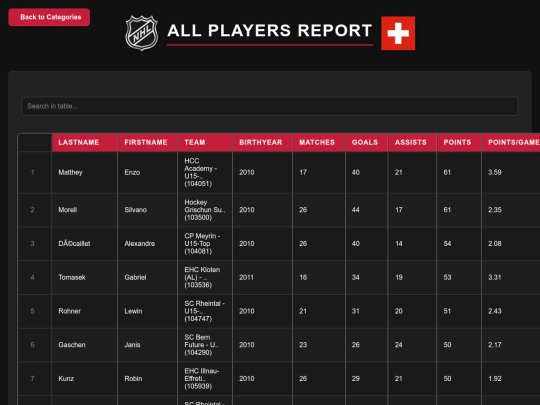
Task: Click team cell SC Rheintal U15 (104747)
Action: (x=205, y=311)
